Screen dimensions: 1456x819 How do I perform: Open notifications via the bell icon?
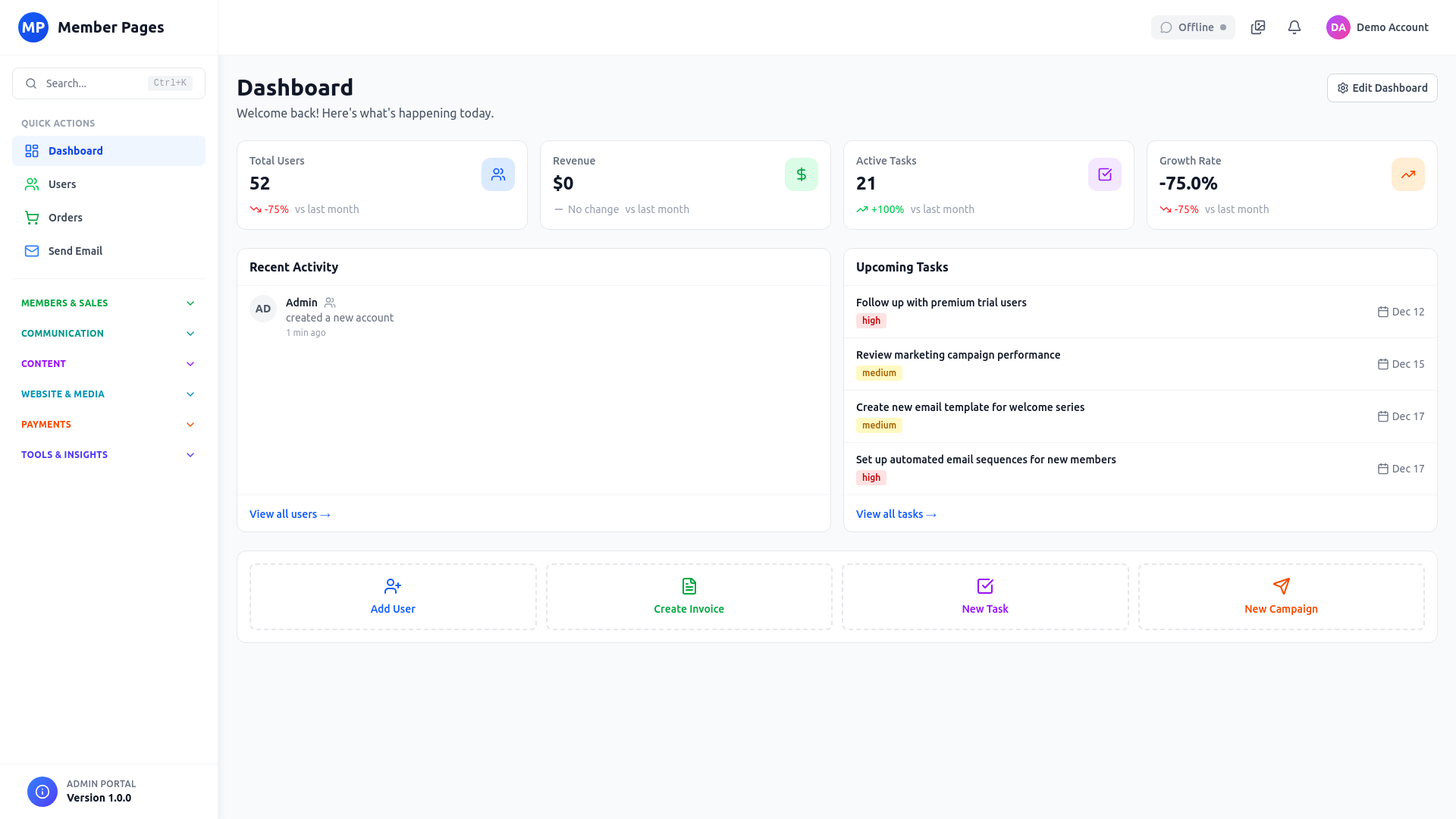(x=1294, y=27)
